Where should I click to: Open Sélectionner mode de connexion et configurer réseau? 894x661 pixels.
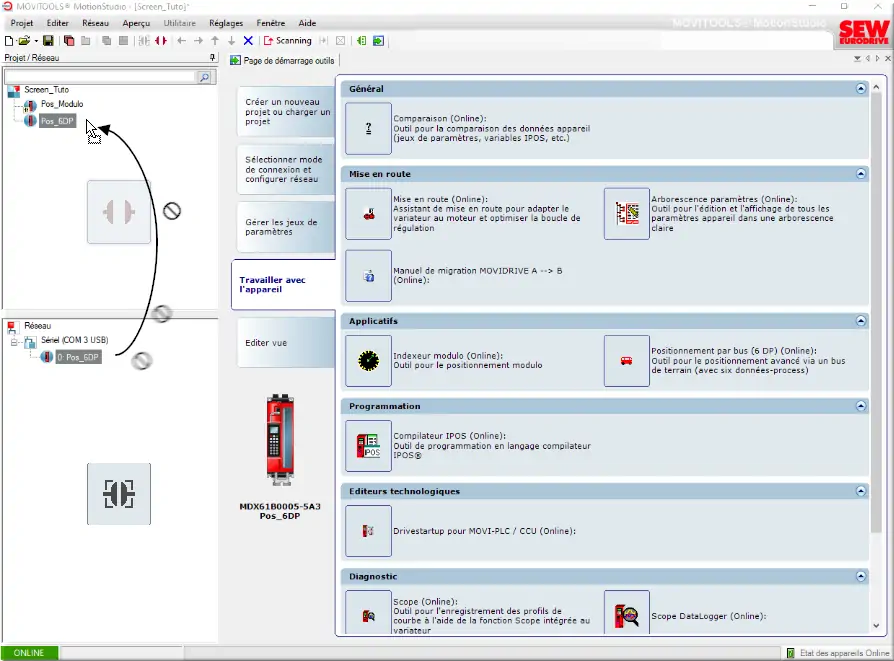pyautogui.click(x=287, y=169)
